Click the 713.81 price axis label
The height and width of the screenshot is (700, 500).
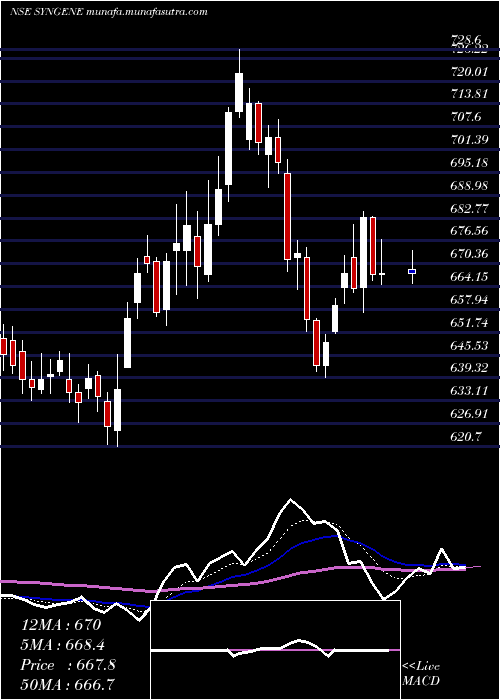coord(469,94)
